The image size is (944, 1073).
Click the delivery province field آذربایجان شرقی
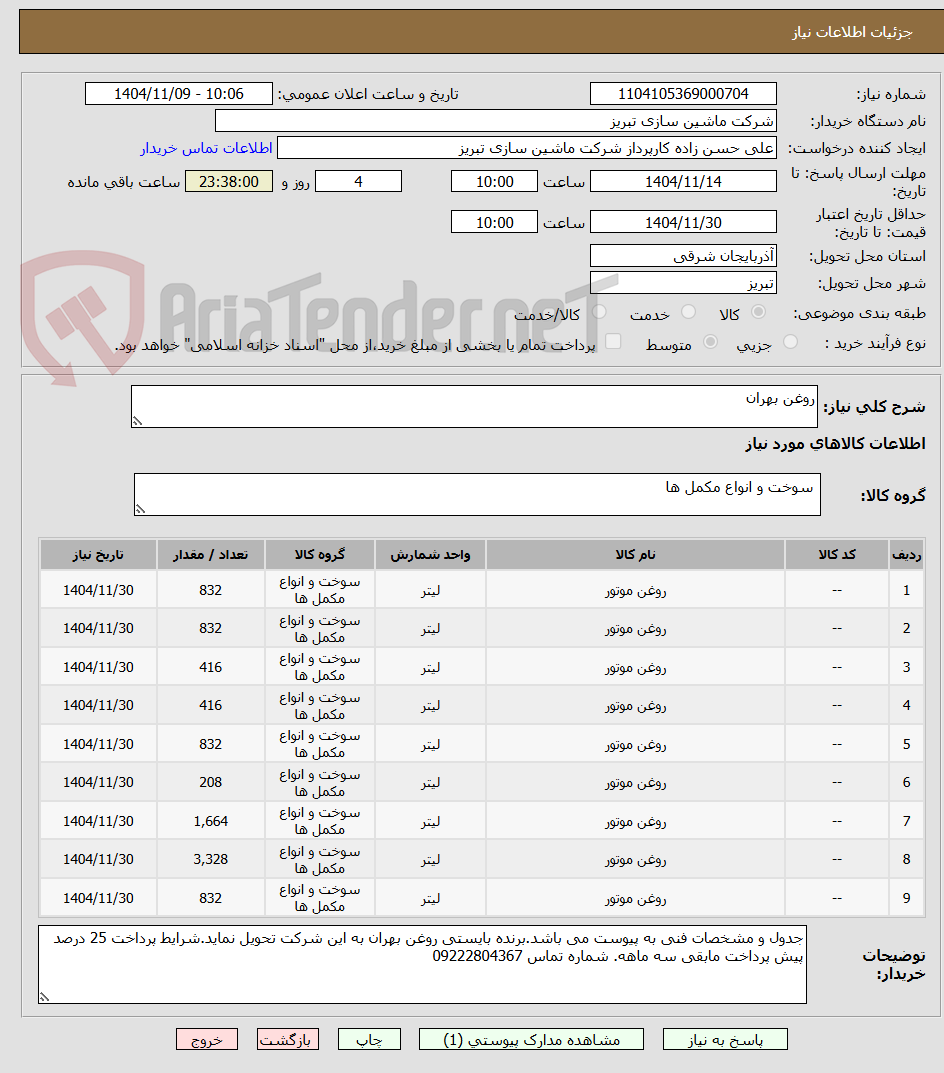683,256
